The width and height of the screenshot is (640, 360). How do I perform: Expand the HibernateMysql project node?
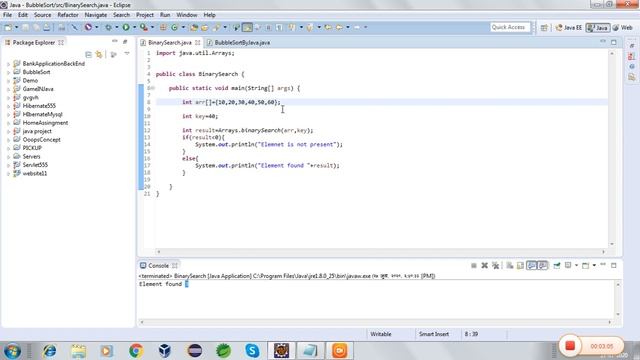(8, 115)
